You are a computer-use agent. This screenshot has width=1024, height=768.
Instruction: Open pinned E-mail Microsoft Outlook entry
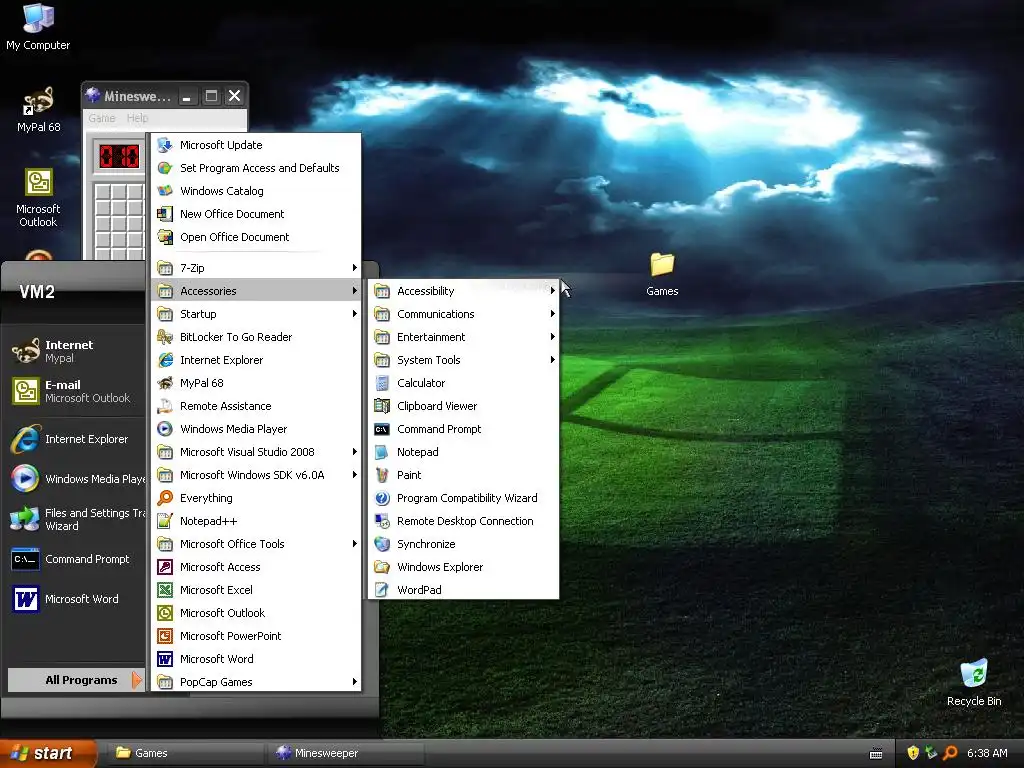tap(75, 391)
